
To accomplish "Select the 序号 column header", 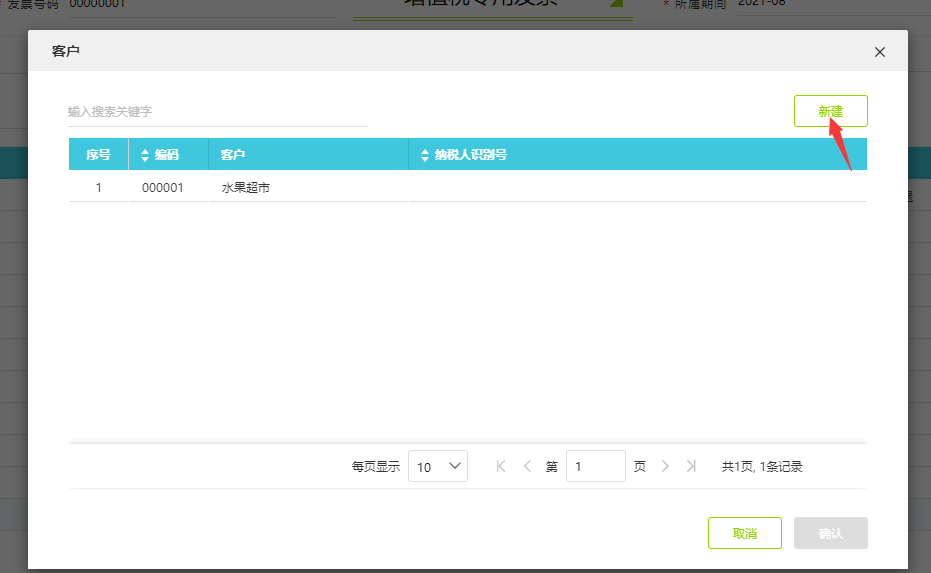I will pyautogui.click(x=99, y=154).
